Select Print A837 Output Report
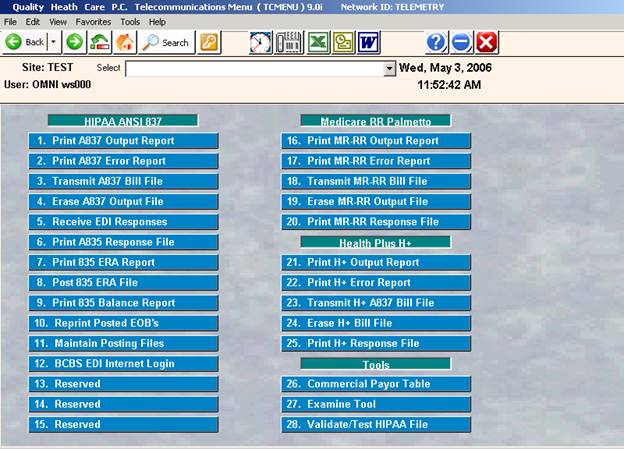The height and width of the screenshot is (449, 624). click(x=123, y=141)
